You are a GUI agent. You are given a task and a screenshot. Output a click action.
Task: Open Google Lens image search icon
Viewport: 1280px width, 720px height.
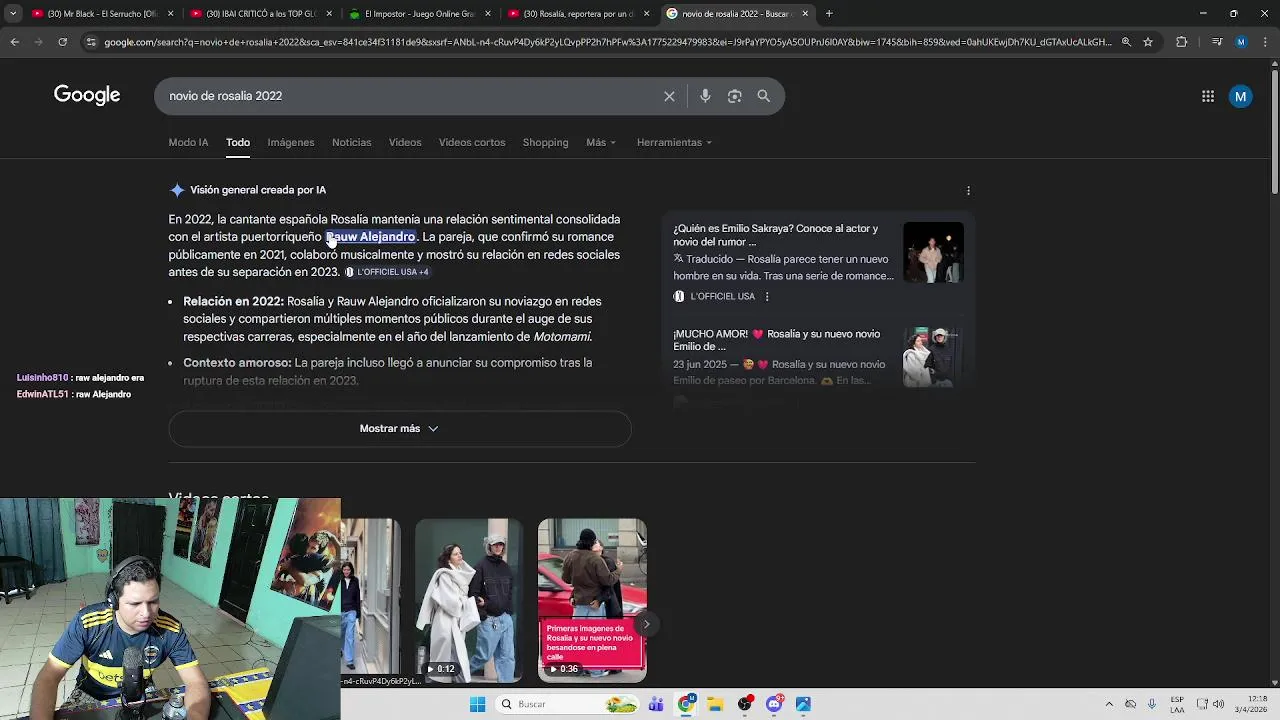[x=734, y=96]
